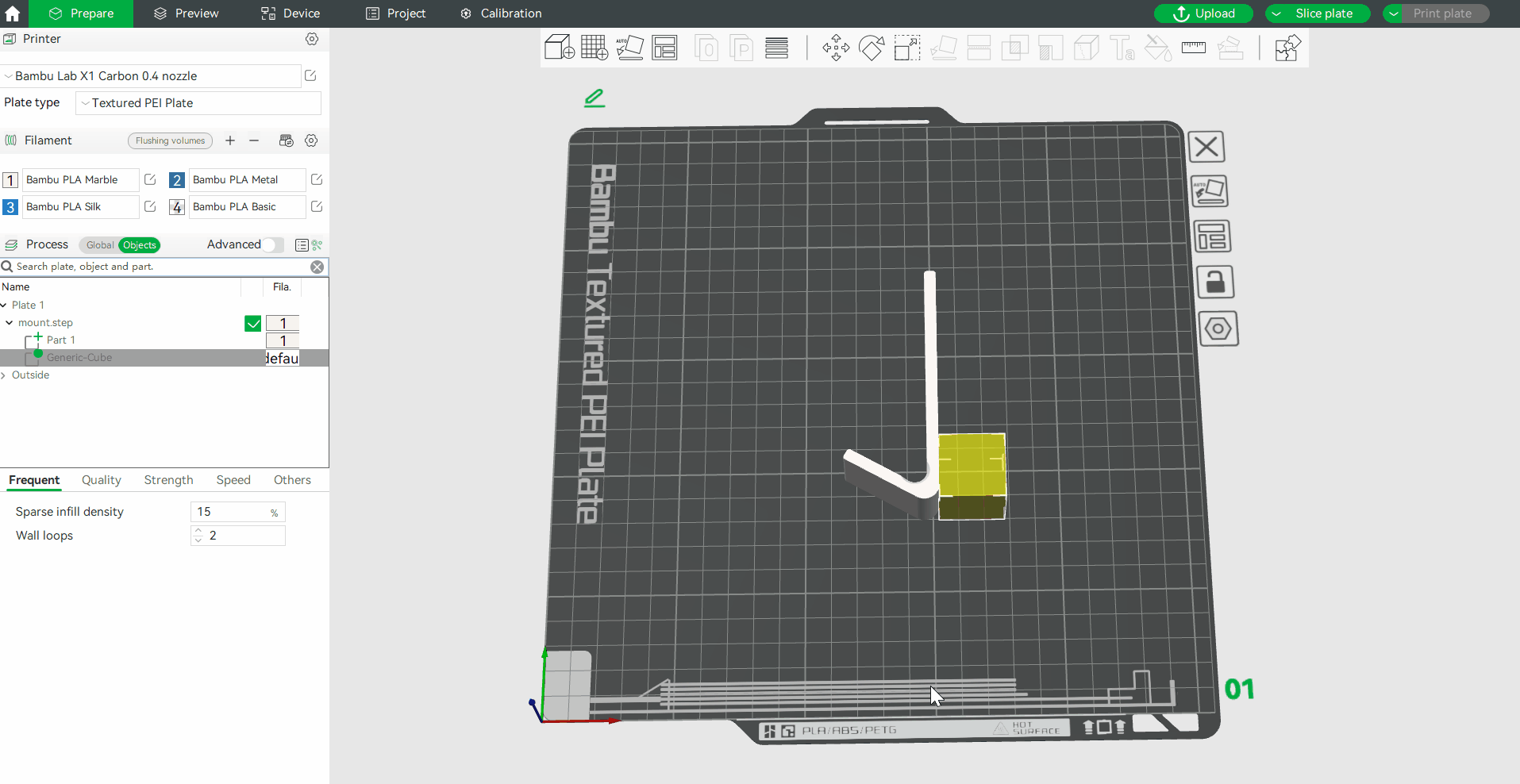Click the Auto orient toolbar icon
Image resolution: width=1520 pixels, height=784 pixels.
pyautogui.click(x=629, y=48)
